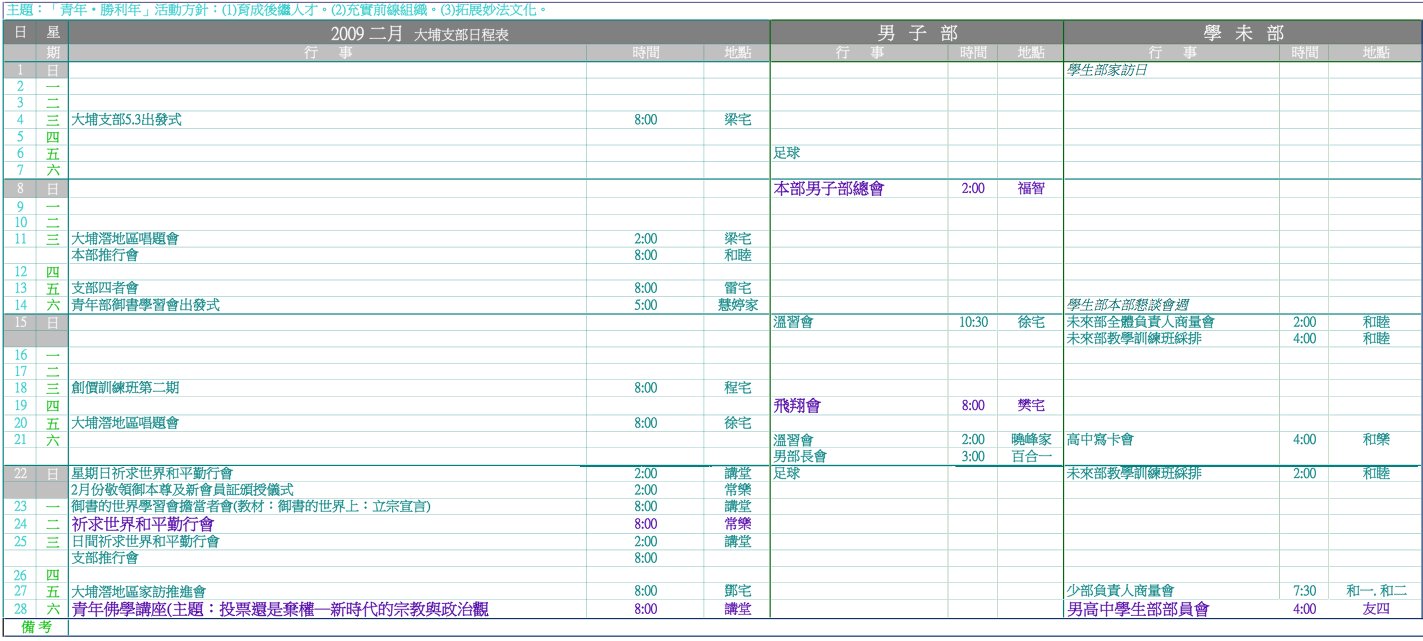Viewport: 1423px width, 641px height.
Task: Click the '大埔支部5.3出發式' event cell
Action: (x=127, y=120)
